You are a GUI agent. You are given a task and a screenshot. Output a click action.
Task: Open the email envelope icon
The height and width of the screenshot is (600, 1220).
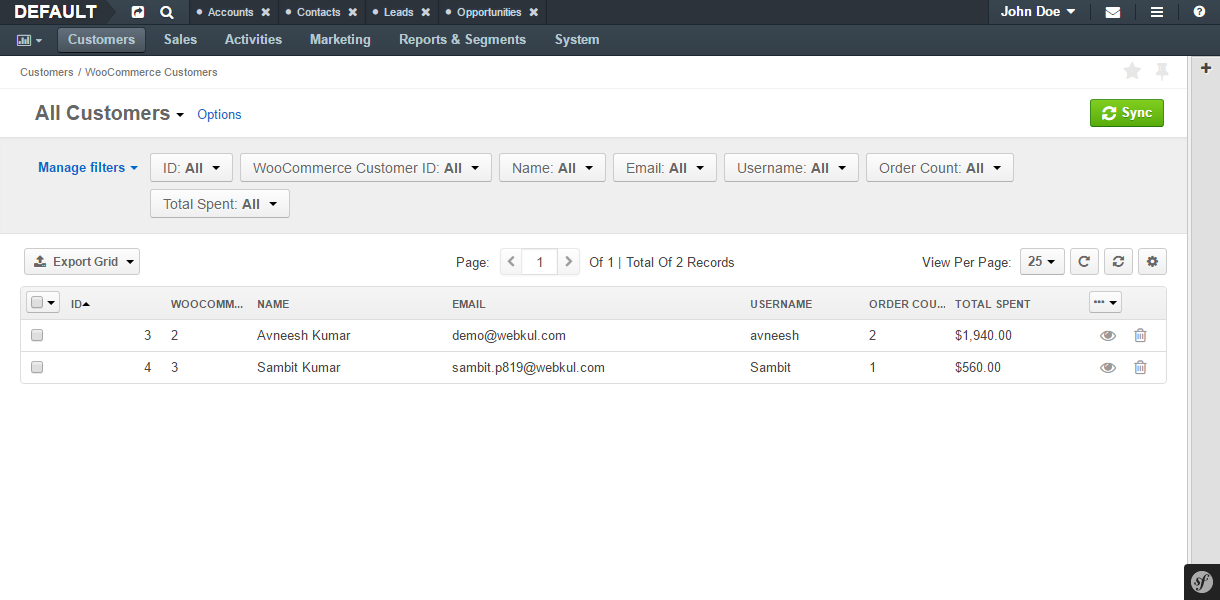[1112, 12]
